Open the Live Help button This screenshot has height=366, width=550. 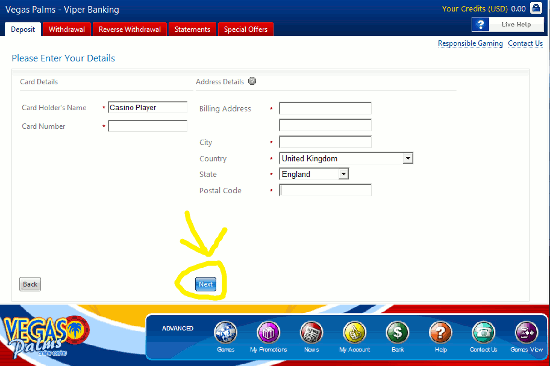point(508,25)
